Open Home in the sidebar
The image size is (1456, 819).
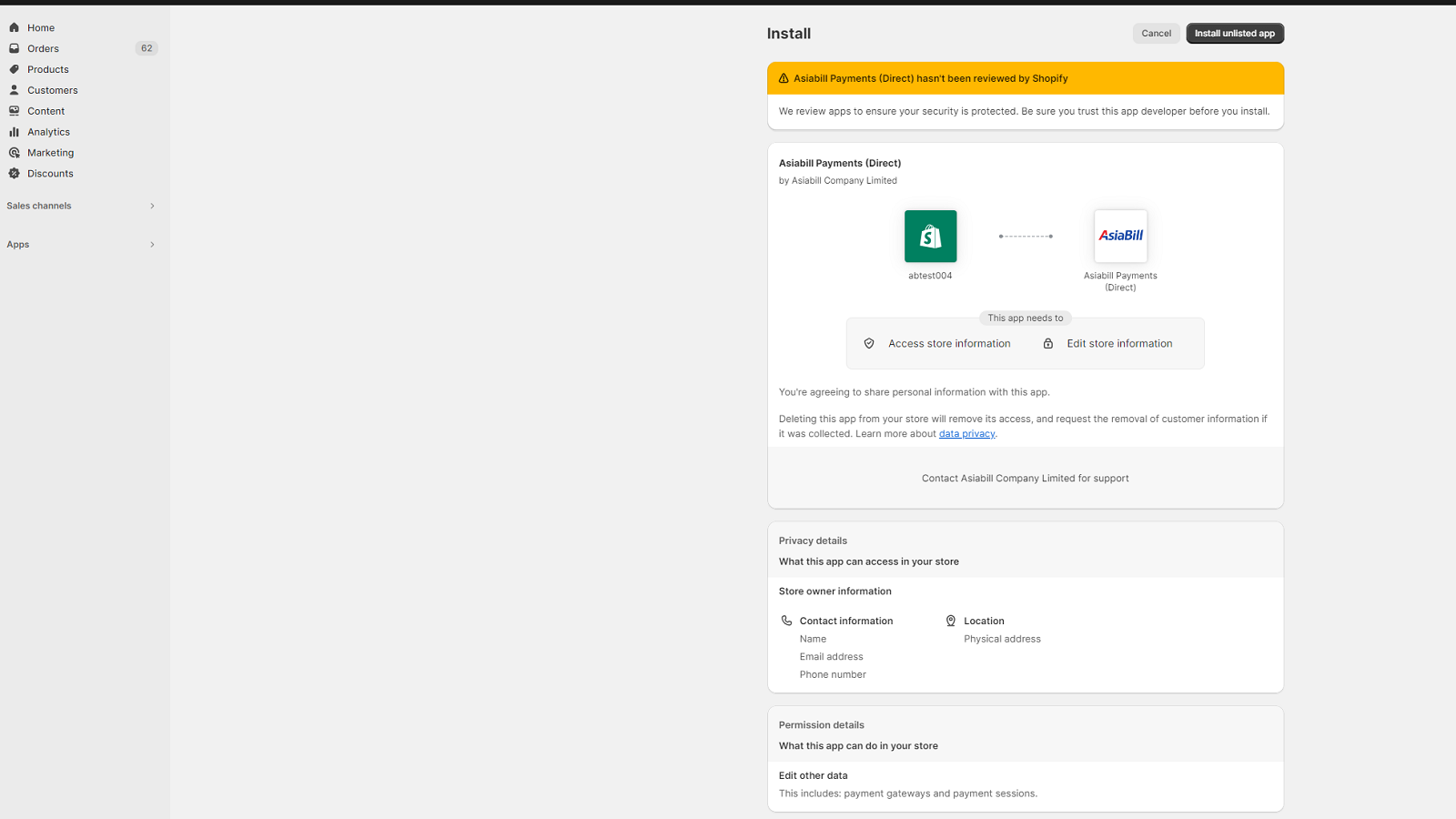[x=41, y=28]
